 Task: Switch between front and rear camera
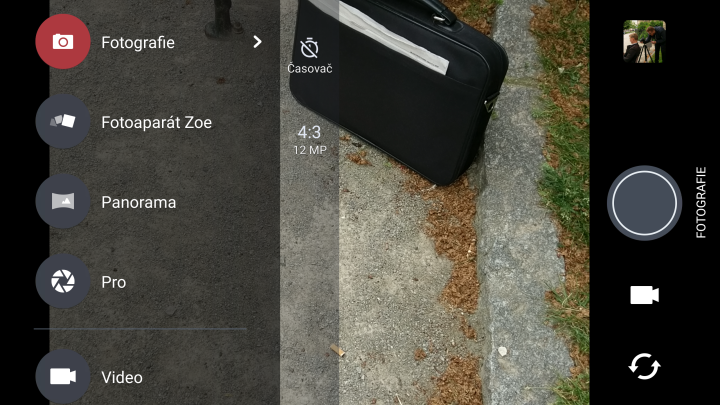tap(644, 366)
